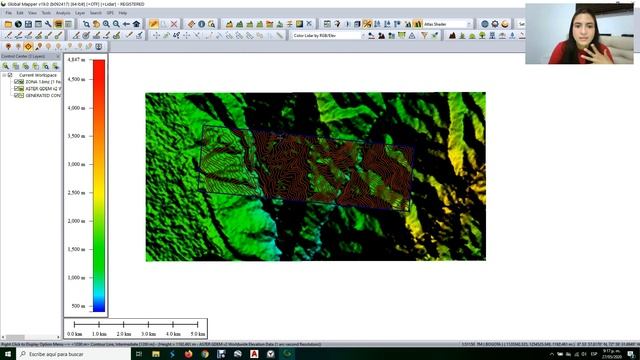
Task: Toggle visibility of ASTER GDEM layer
Action: coord(16,89)
